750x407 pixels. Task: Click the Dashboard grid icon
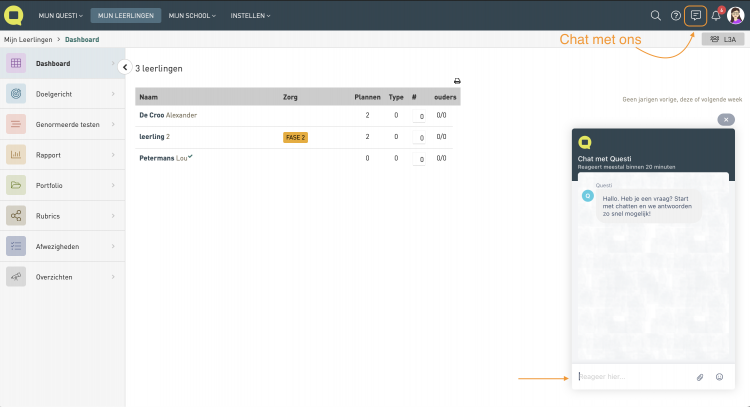(x=16, y=63)
